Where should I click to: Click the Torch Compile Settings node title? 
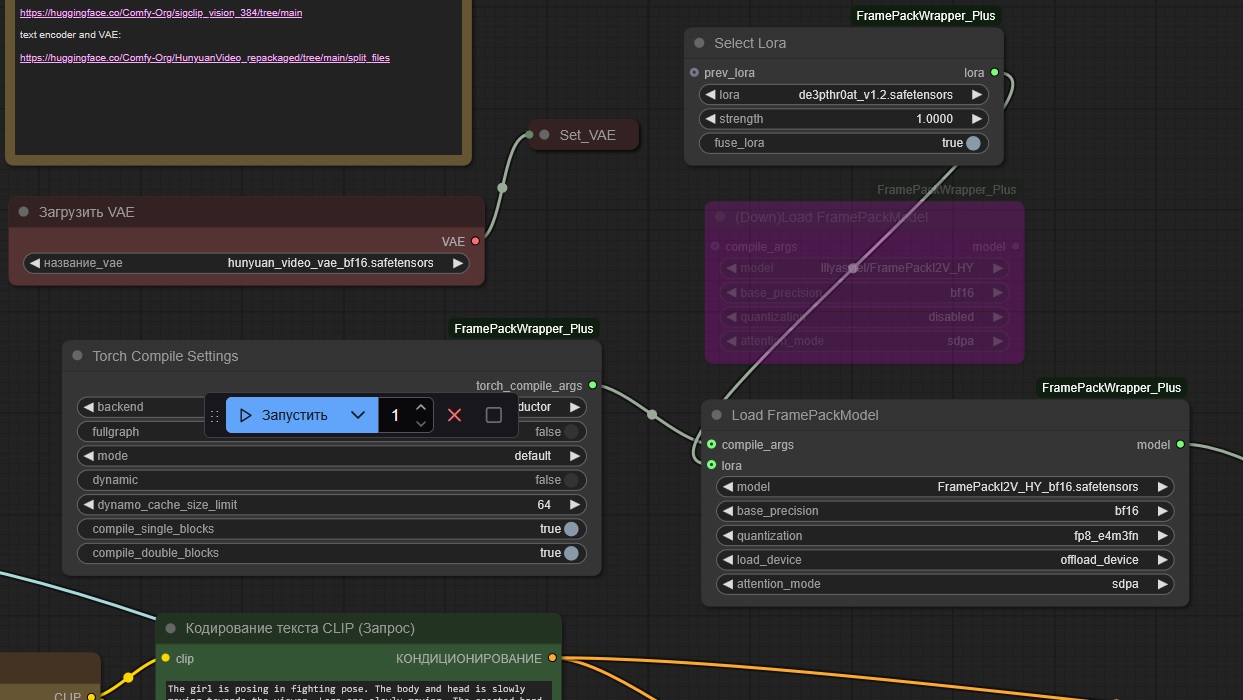165,356
